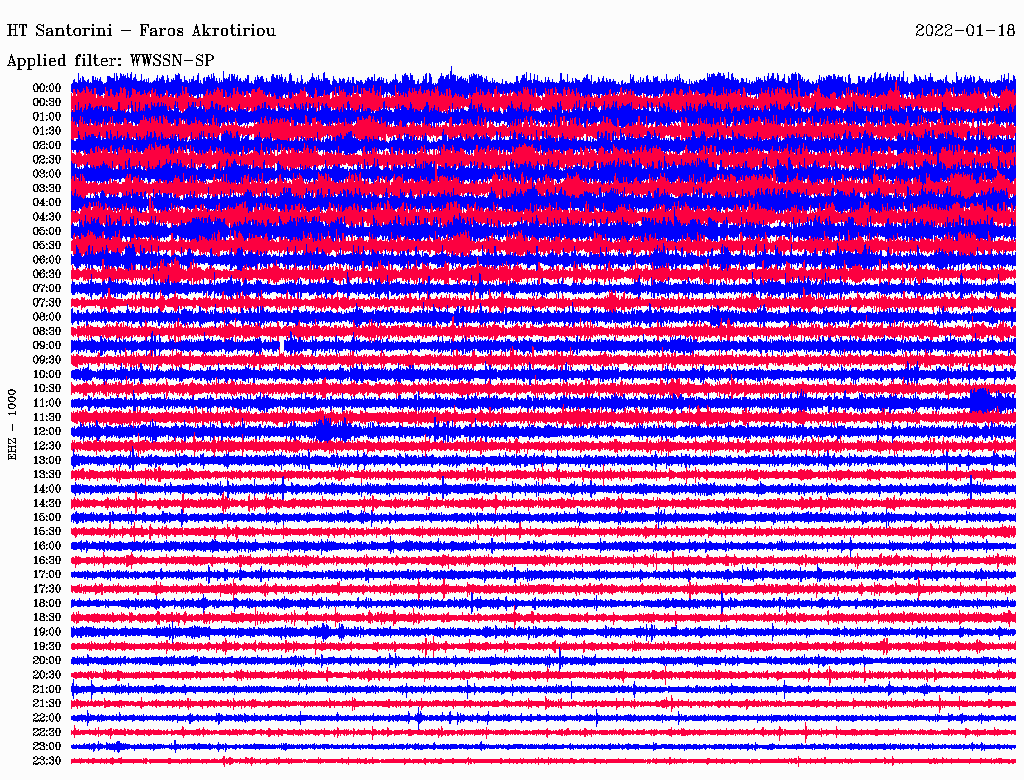Viewport: 1024px width, 780px height.
Task: Select the 20:30 time label
Action: (x=47, y=675)
